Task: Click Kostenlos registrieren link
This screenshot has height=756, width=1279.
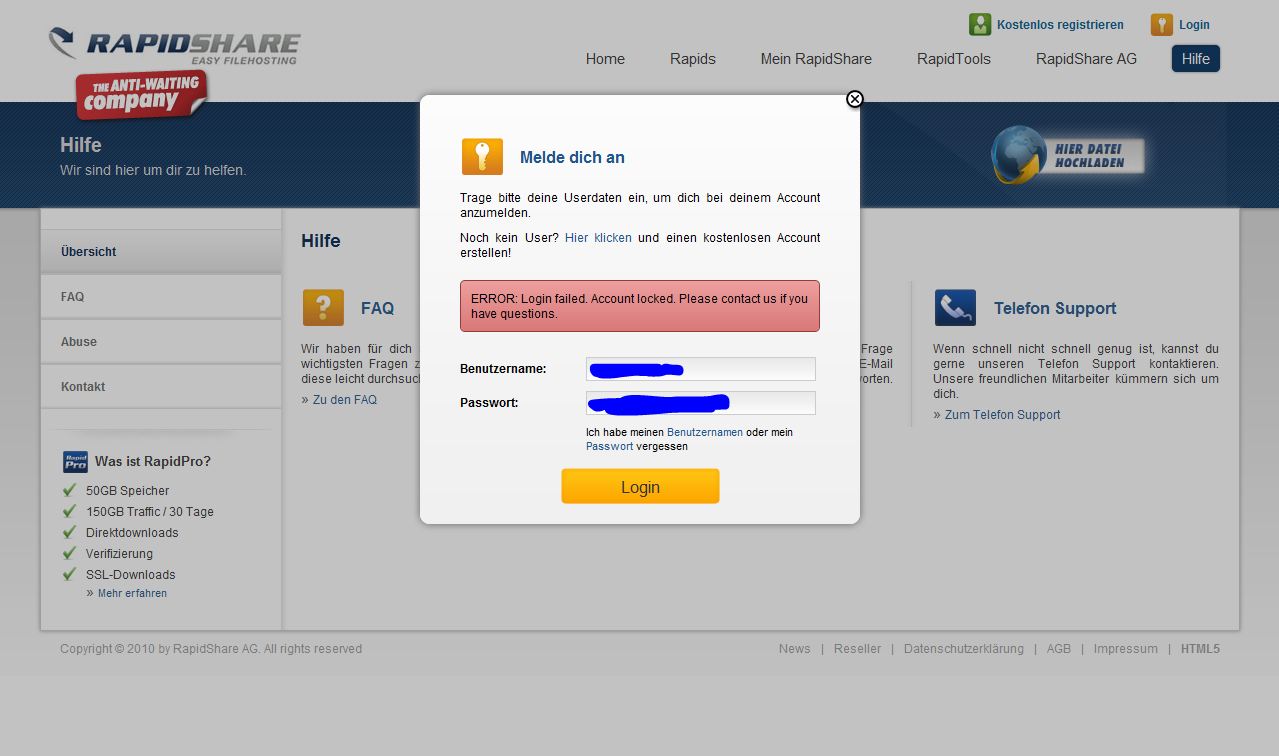Action: tap(1060, 25)
